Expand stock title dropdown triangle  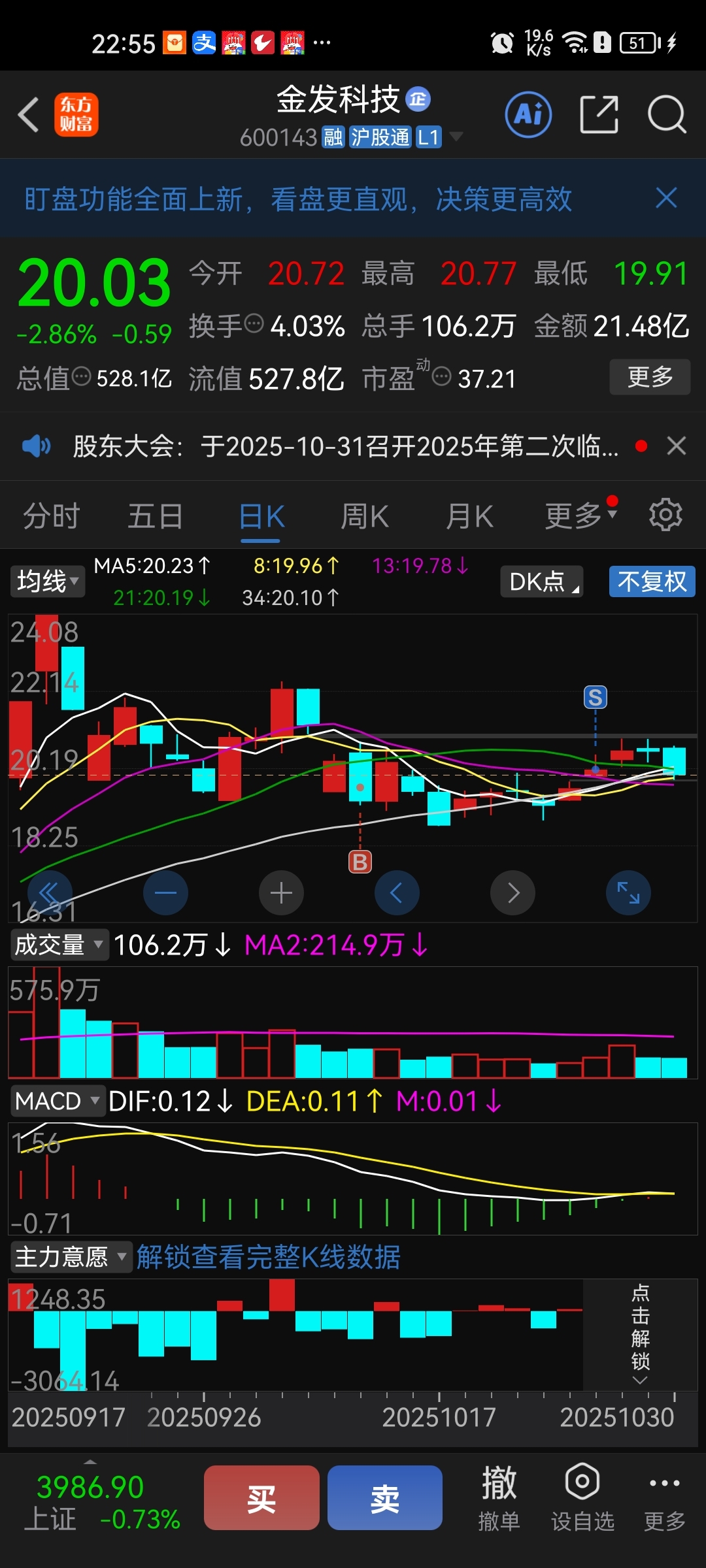coord(456,137)
